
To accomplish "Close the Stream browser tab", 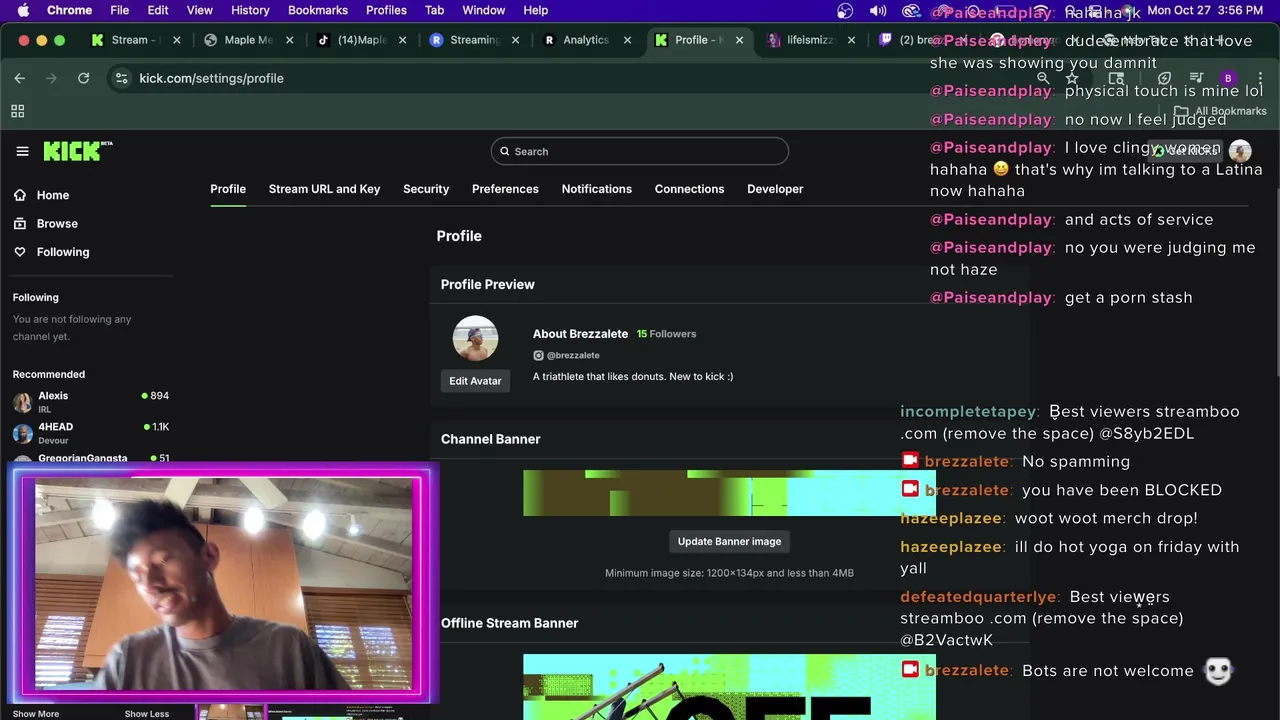I will click(177, 40).
